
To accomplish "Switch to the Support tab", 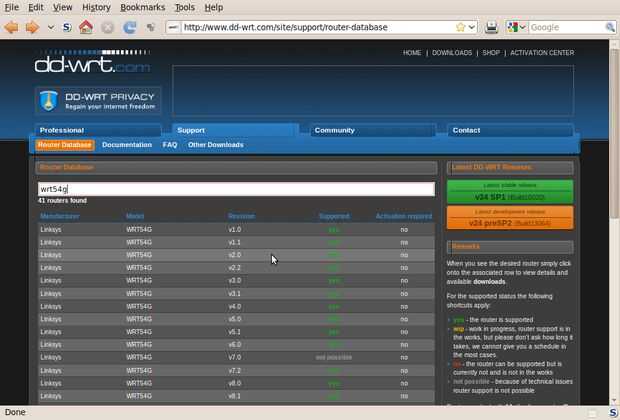I will [236, 130].
